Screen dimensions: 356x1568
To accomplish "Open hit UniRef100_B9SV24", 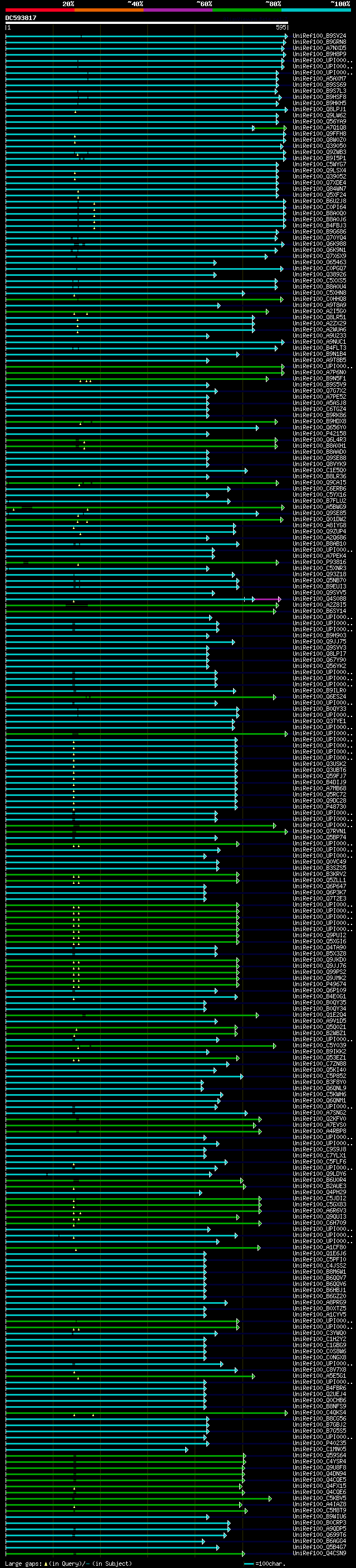I will (x=319, y=37).
